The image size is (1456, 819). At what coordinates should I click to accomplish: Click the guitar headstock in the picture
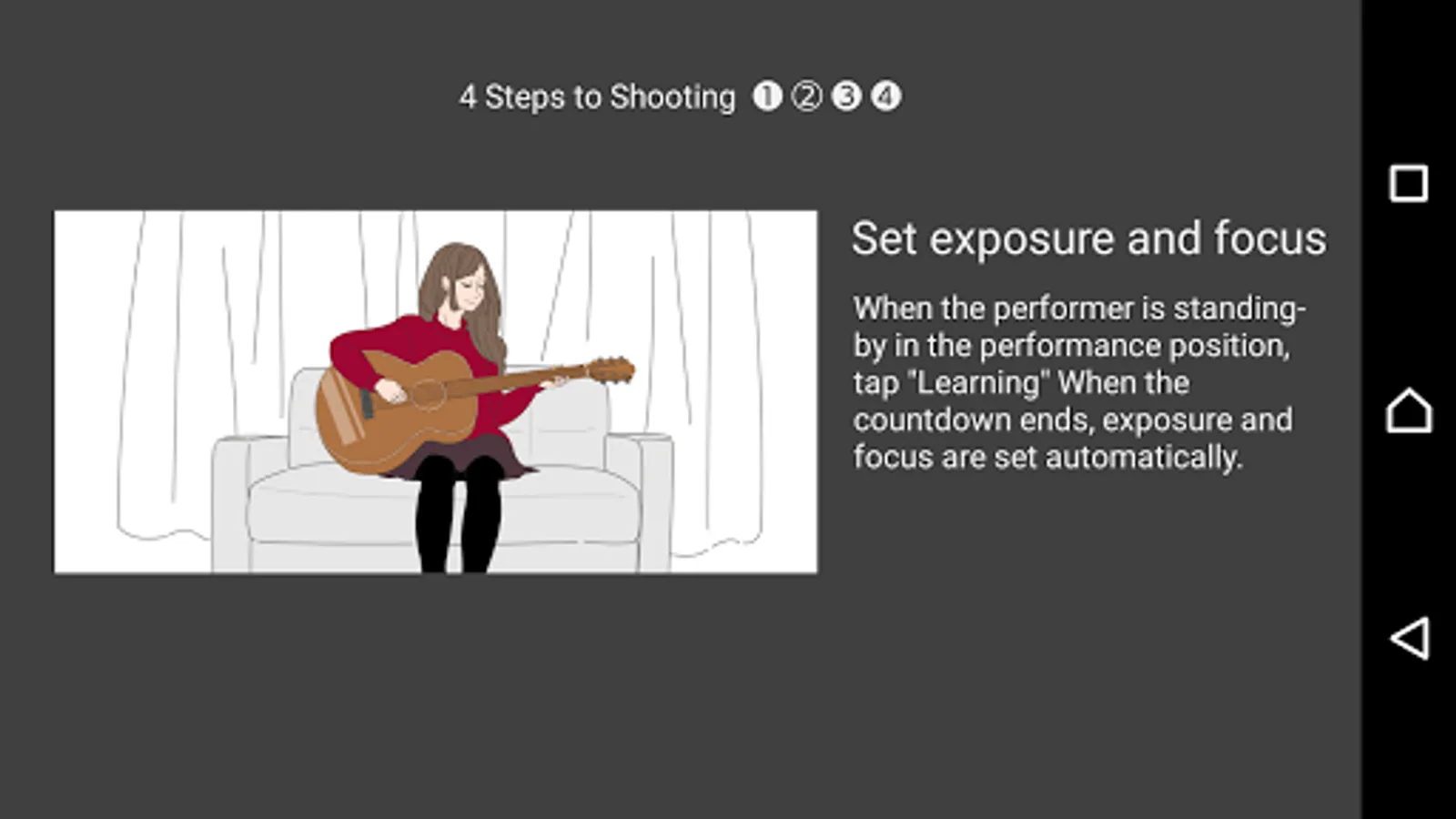pyautogui.click(x=610, y=370)
